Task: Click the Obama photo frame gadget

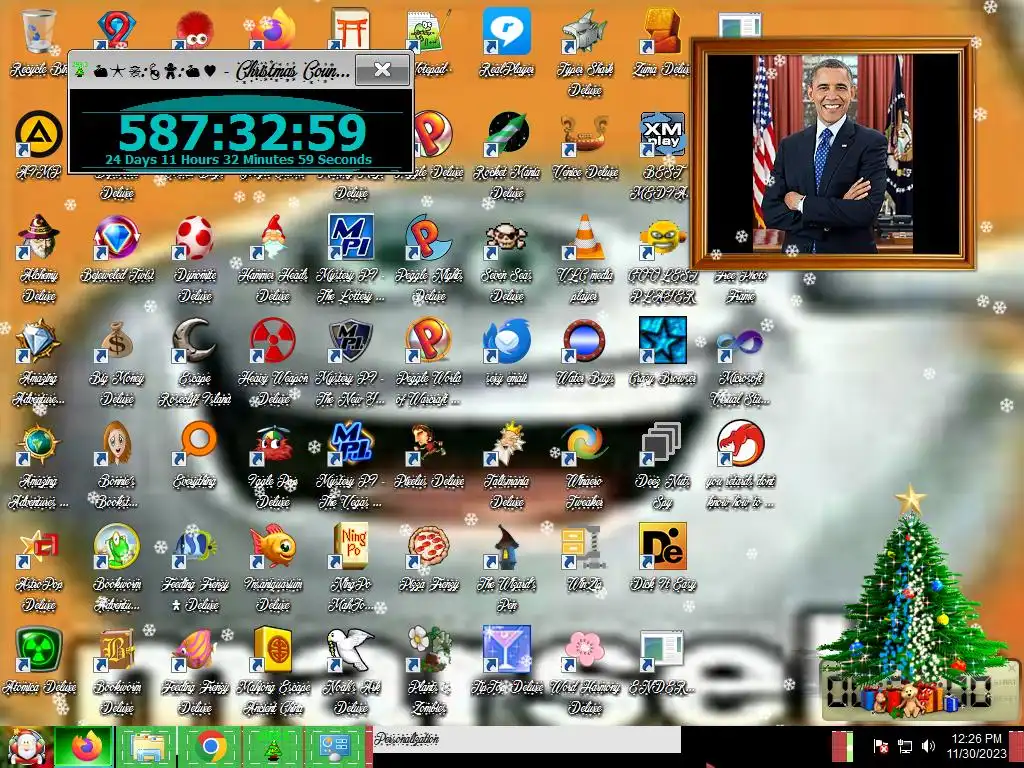Action: [833, 154]
